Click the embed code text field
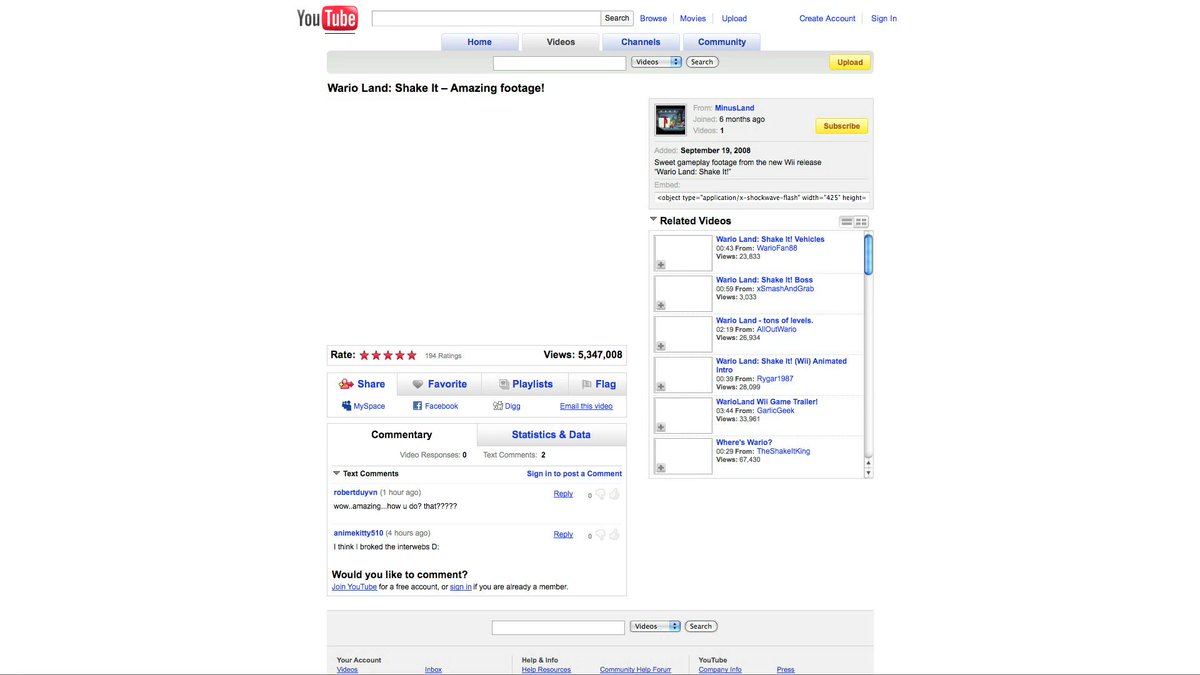1200x675 pixels. pos(762,198)
